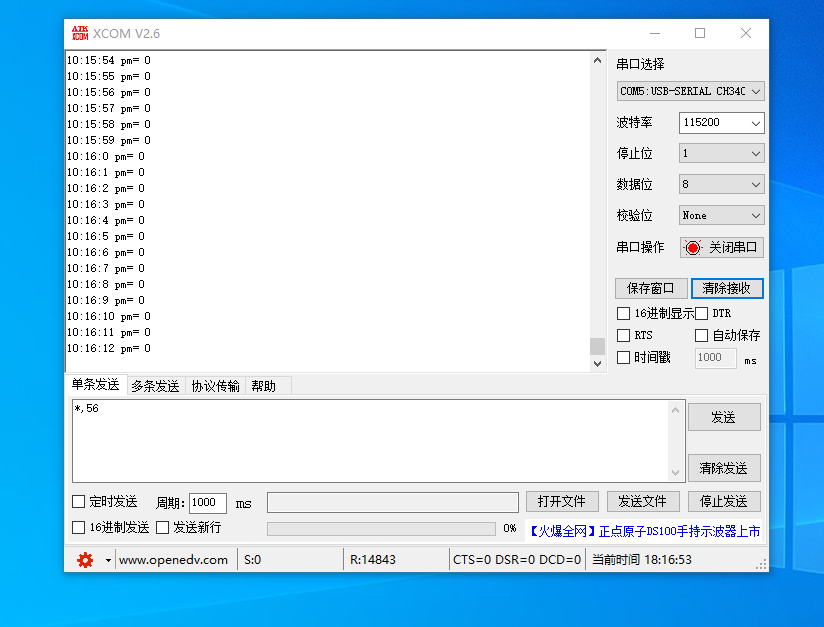824x627 pixels.
Task: Open the 正点原子DS100 advertisement link
Action: 643,531
